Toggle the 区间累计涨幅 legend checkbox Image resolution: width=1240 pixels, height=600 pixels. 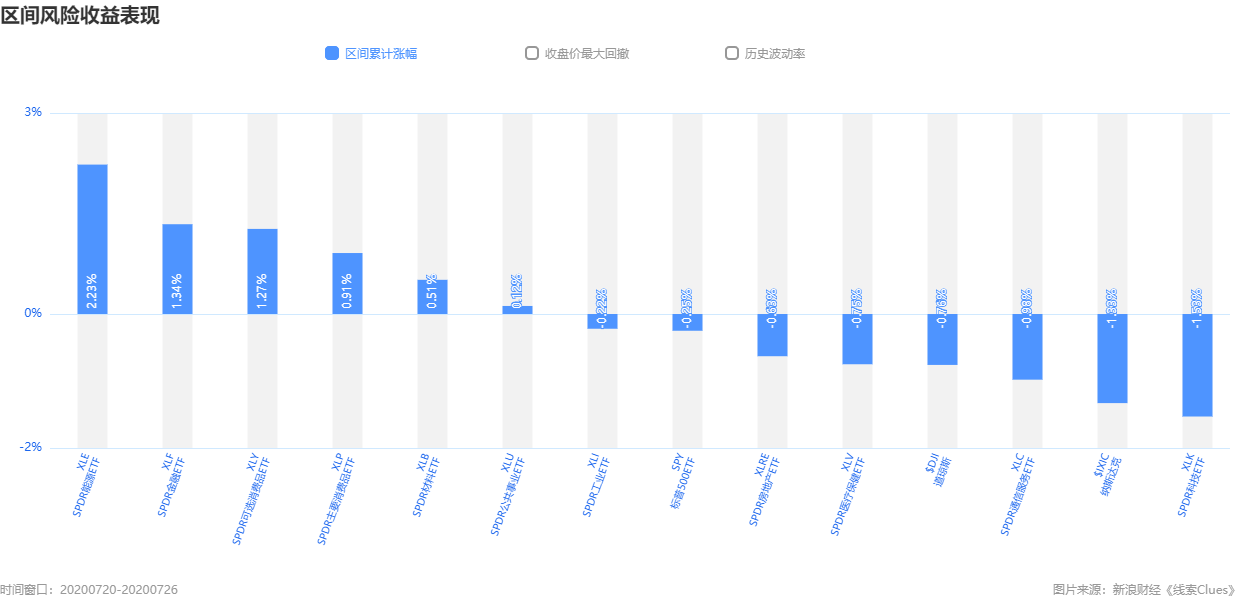click(332, 53)
